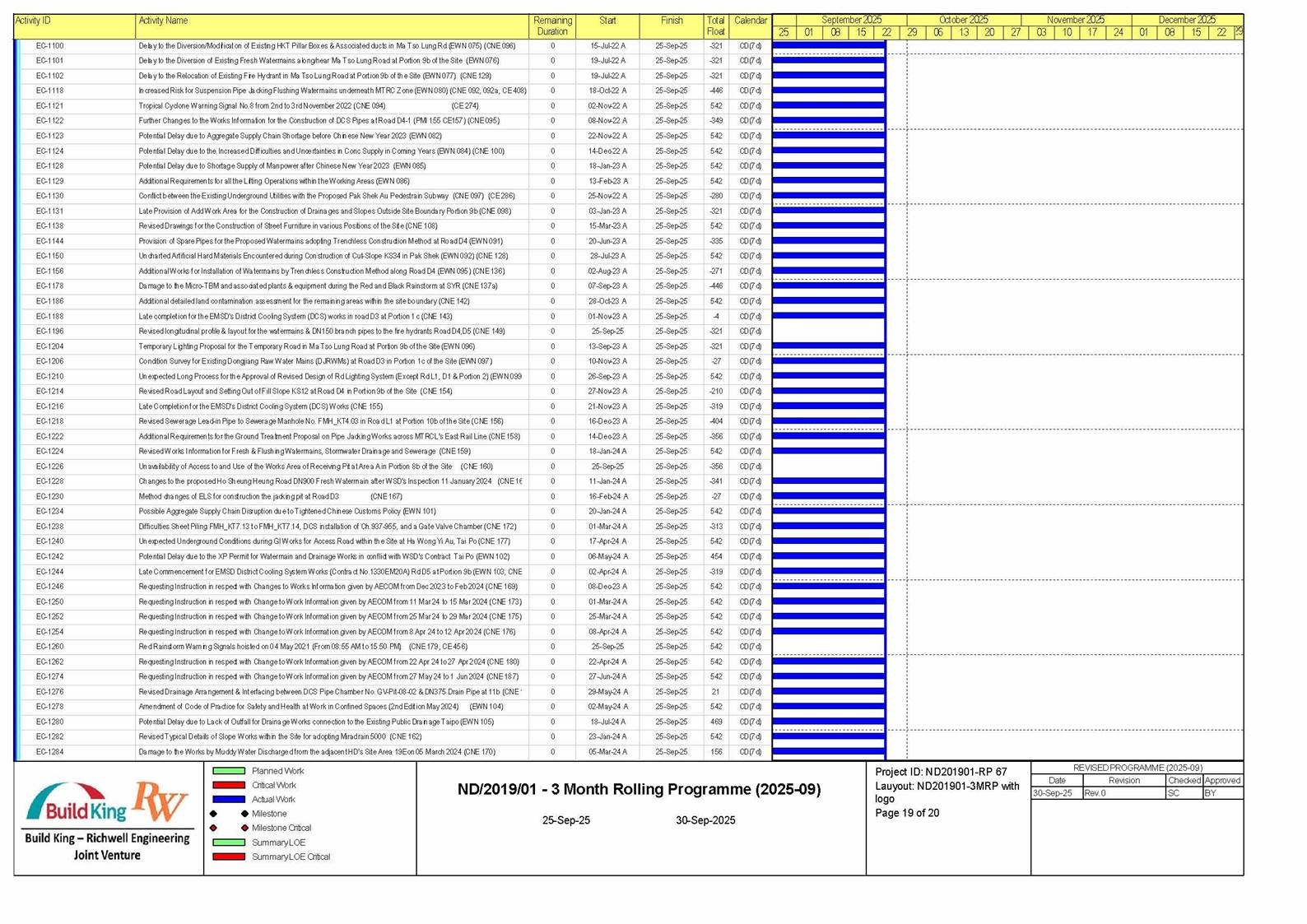1307x924 pixels.
Task: Select activity ID EC-1284 in last row
Action: pos(49,752)
